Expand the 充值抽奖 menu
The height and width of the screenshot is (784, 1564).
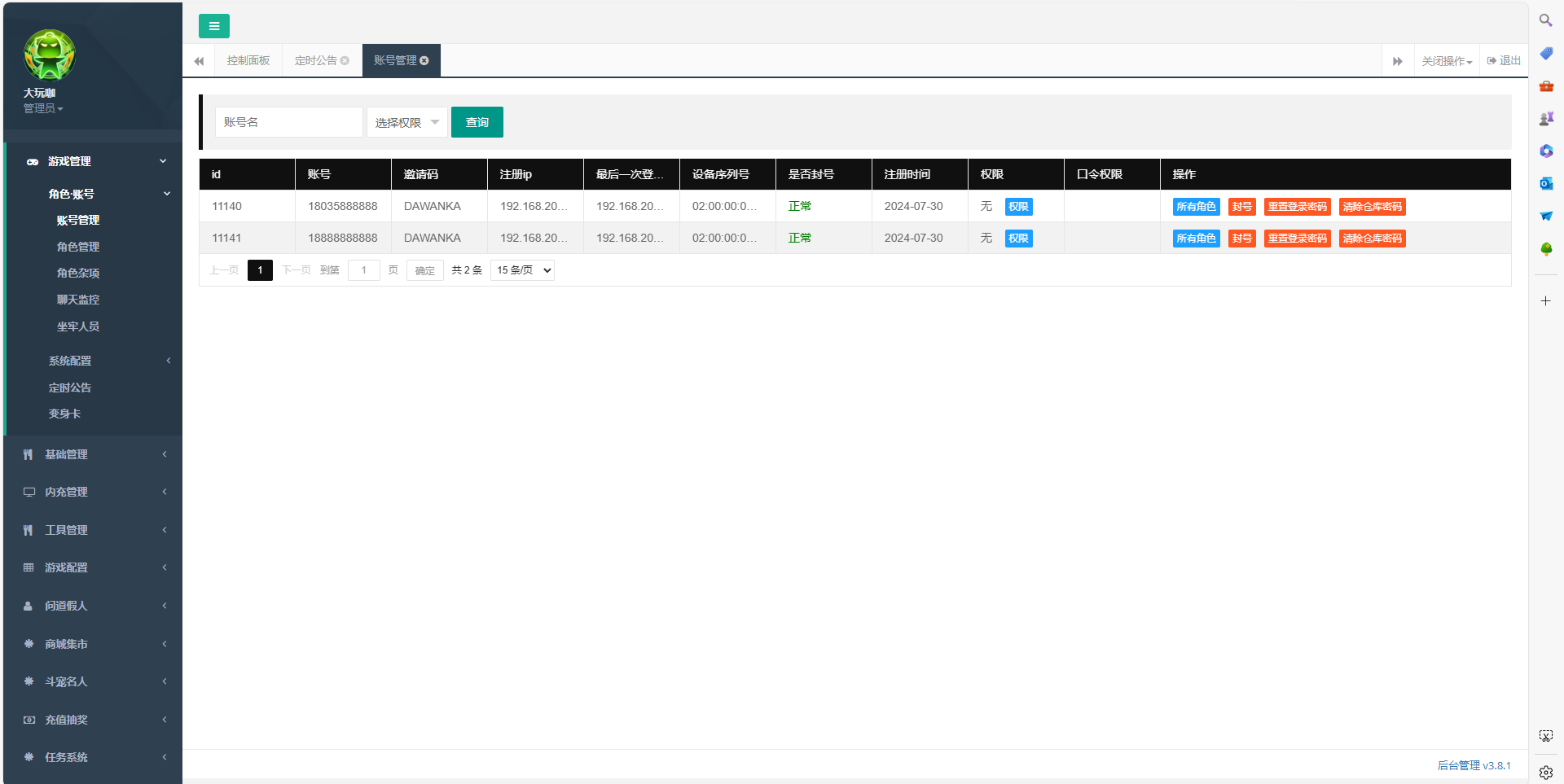pos(93,720)
